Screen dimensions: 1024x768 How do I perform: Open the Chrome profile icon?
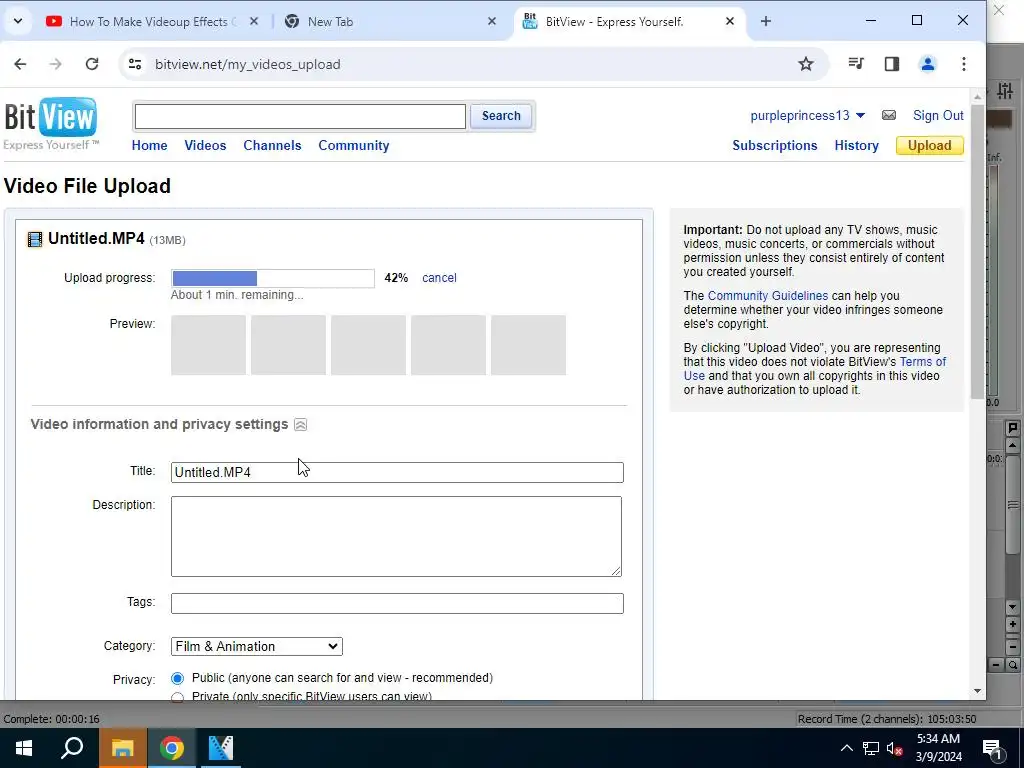pyautogui.click(x=927, y=64)
